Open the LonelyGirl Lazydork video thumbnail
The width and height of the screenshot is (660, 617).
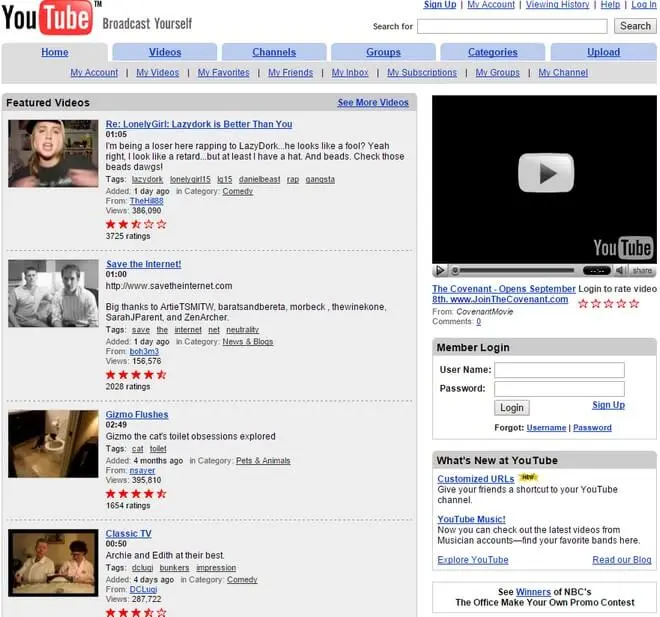(x=53, y=153)
